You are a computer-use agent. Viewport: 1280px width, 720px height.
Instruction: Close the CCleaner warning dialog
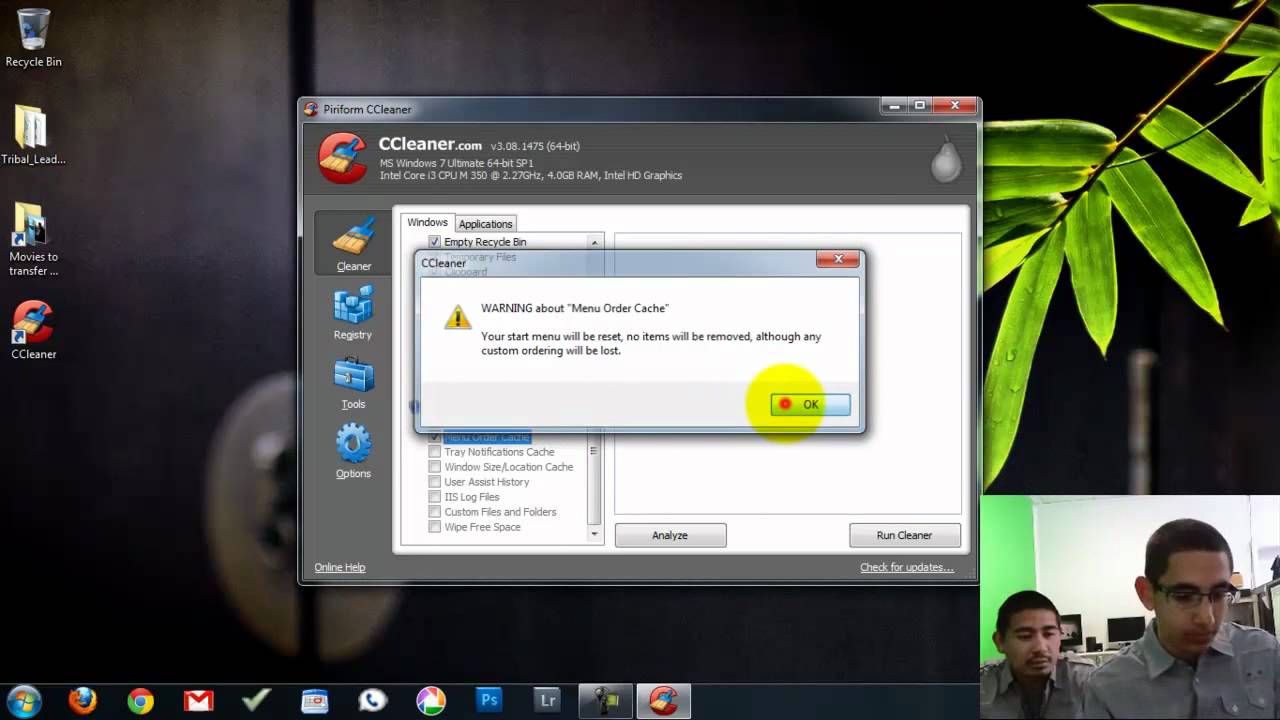(x=837, y=259)
